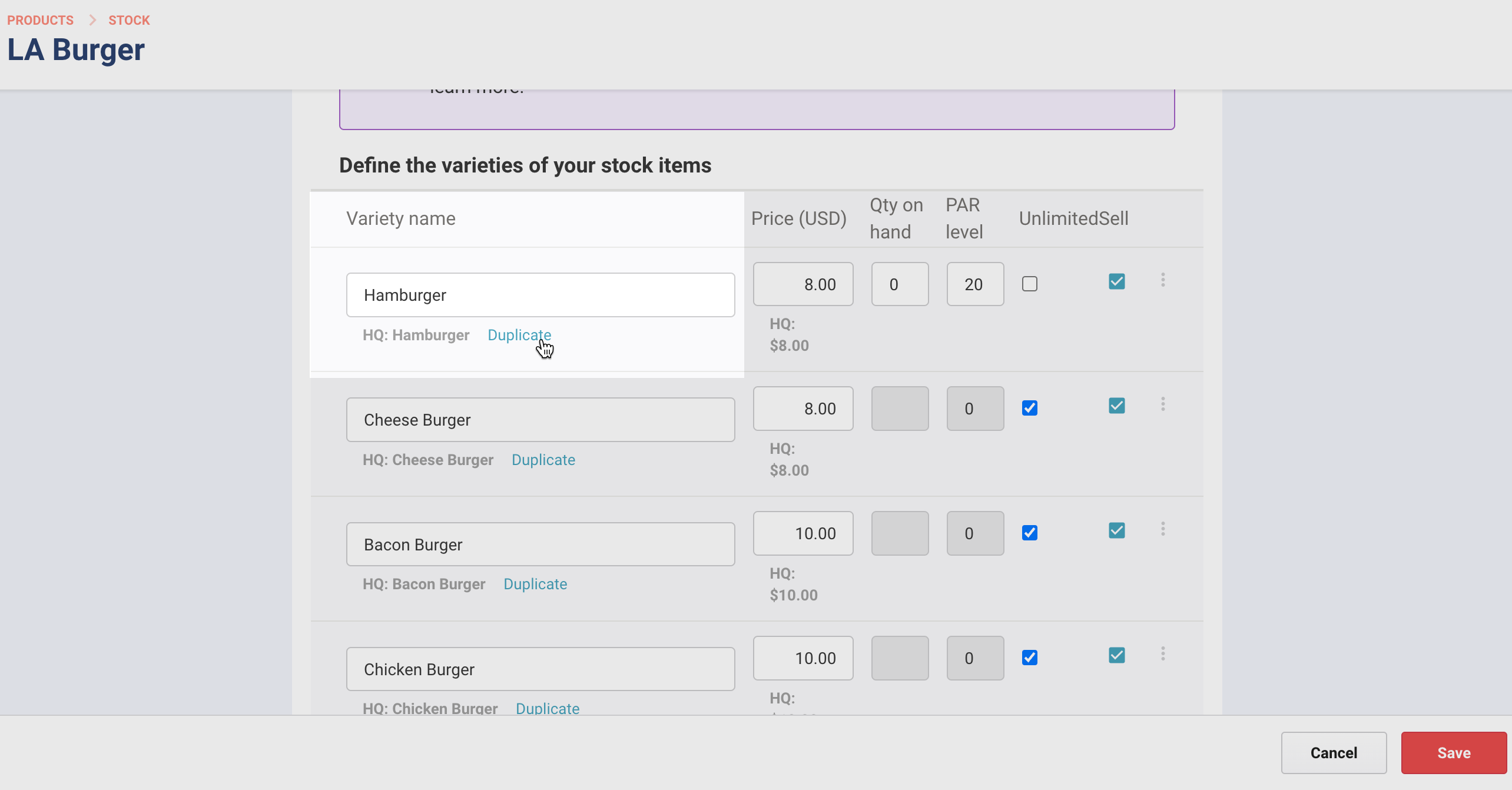Click 'Define the varieties of your stock items' heading
1512x790 pixels.
(525, 165)
